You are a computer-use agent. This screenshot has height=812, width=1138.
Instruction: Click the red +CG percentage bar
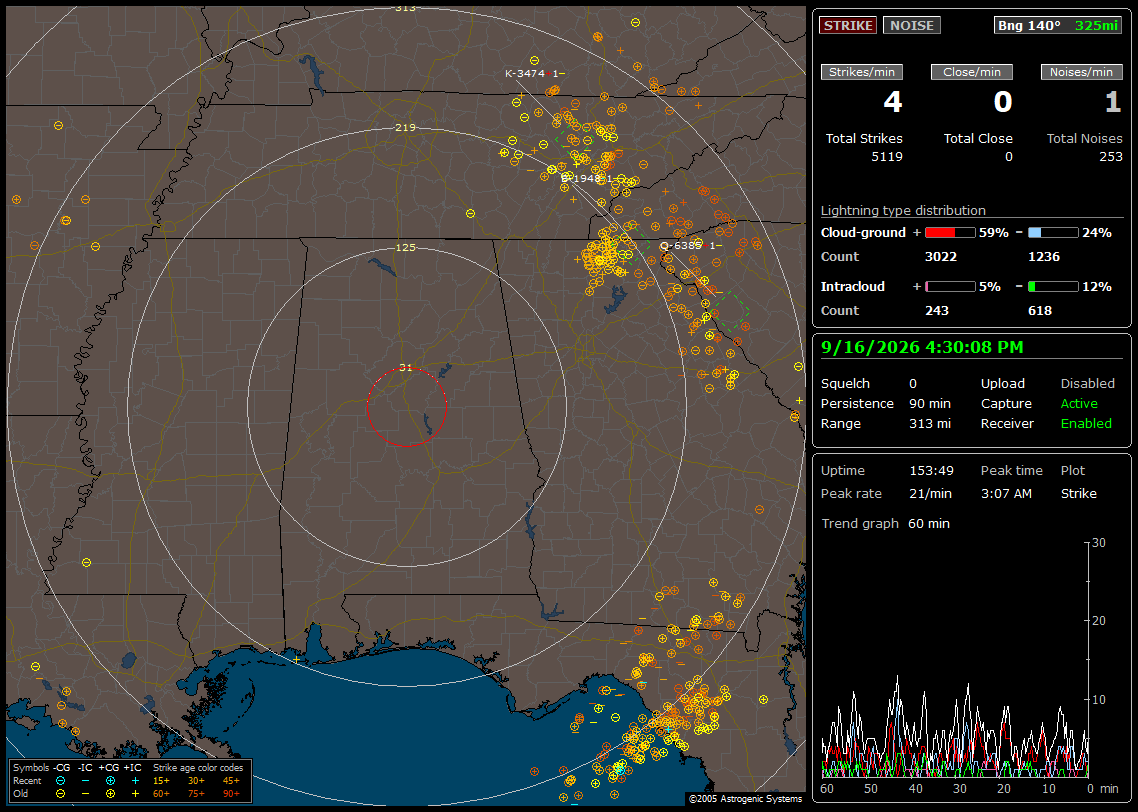pos(950,233)
